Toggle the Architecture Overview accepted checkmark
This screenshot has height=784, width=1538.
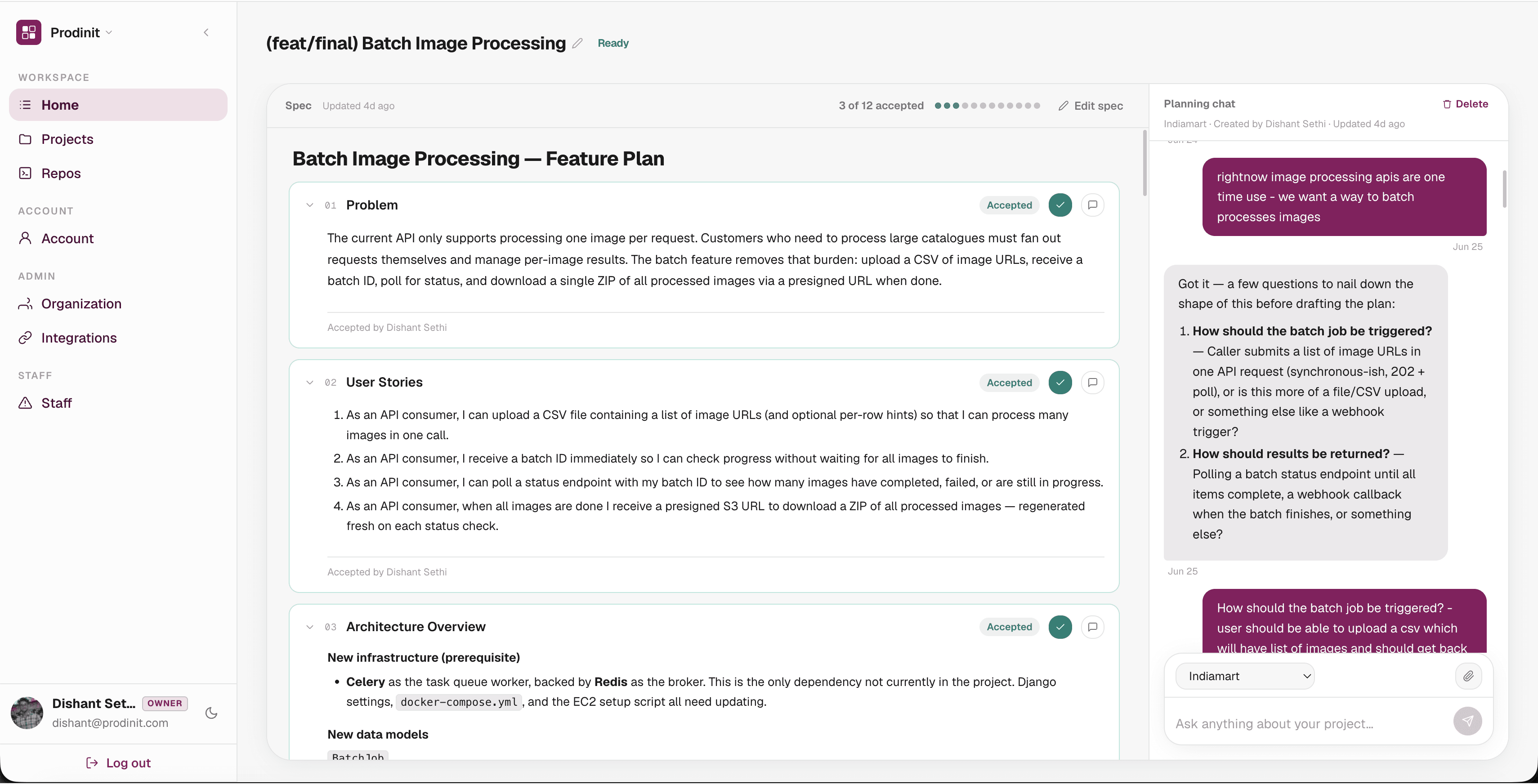click(1060, 627)
